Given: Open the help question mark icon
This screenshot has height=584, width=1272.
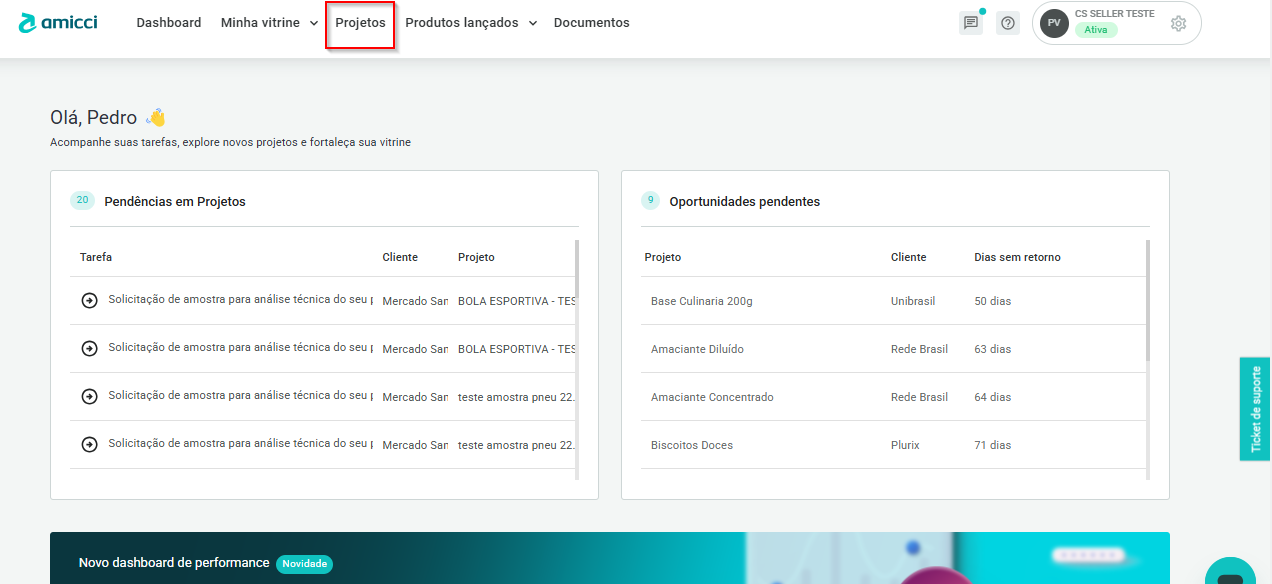Looking at the screenshot, I should (x=1008, y=23).
